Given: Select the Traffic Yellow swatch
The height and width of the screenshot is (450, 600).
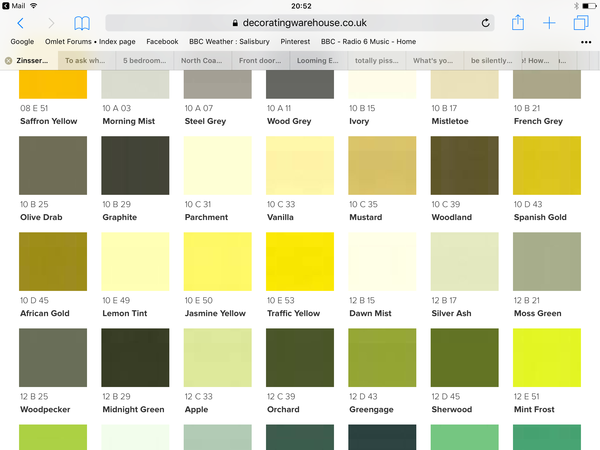Looking at the screenshot, I should [300, 261].
